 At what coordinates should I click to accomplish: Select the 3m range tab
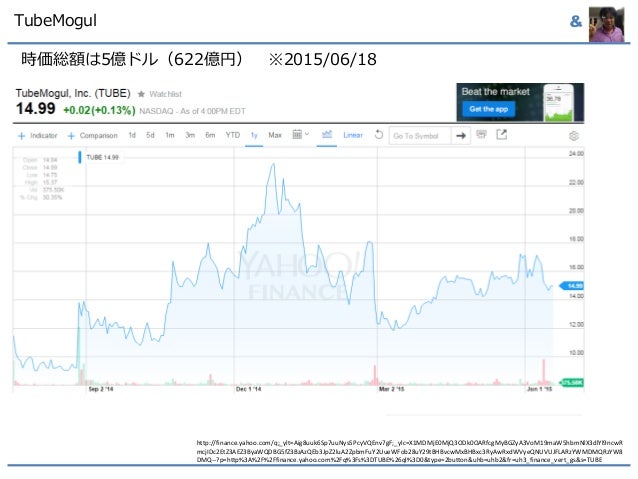190,135
